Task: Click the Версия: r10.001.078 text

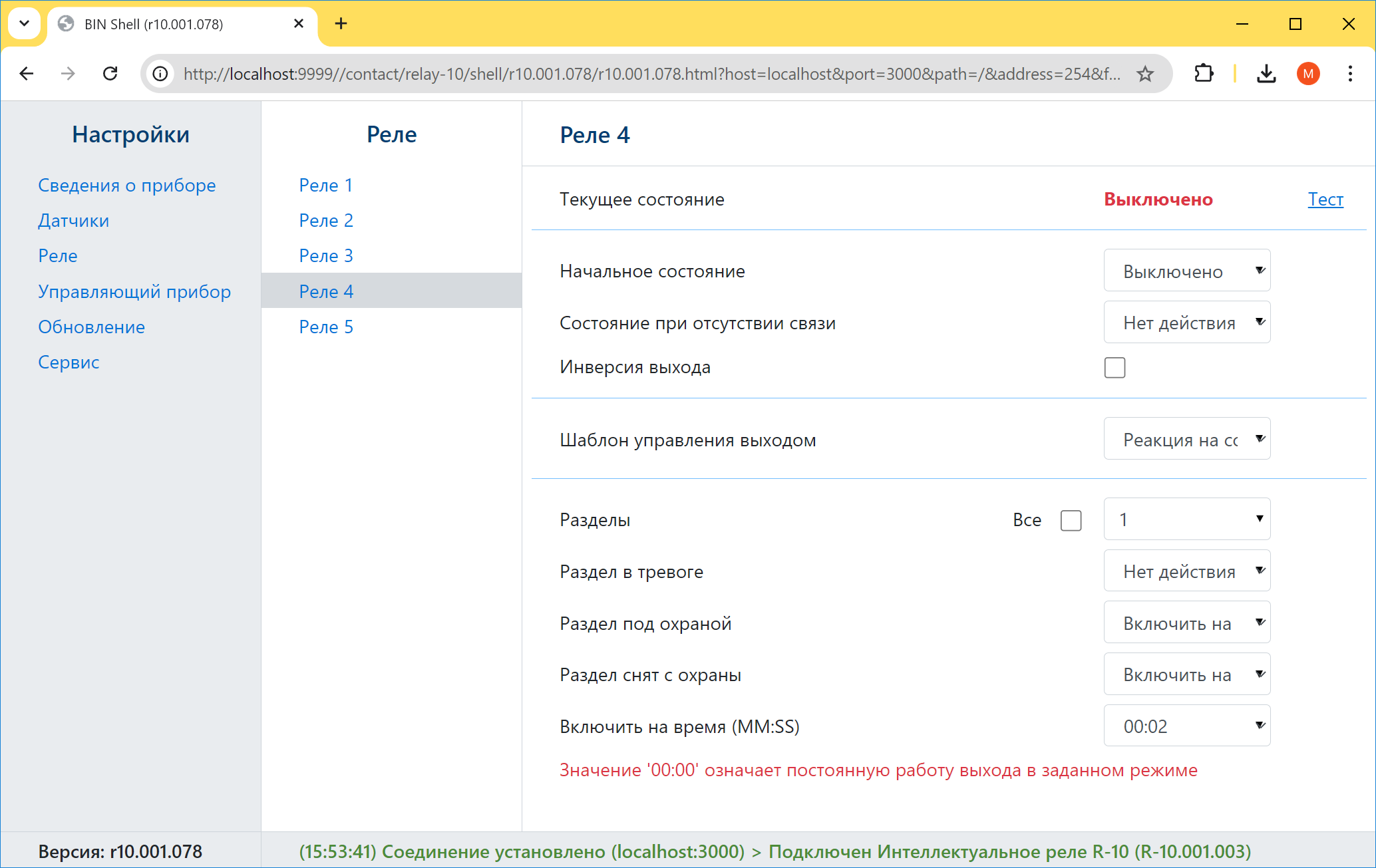Action: (x=120, y=851)
